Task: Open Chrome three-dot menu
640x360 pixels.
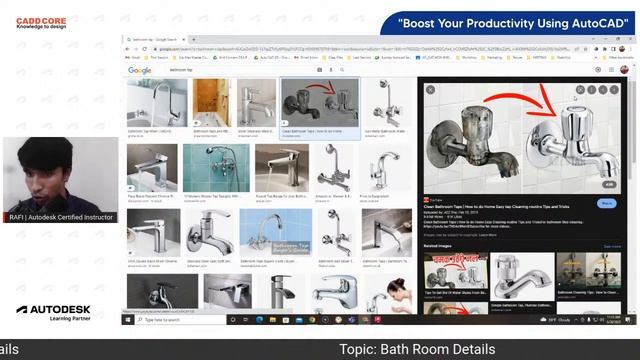Action: (x=631, y=49)
